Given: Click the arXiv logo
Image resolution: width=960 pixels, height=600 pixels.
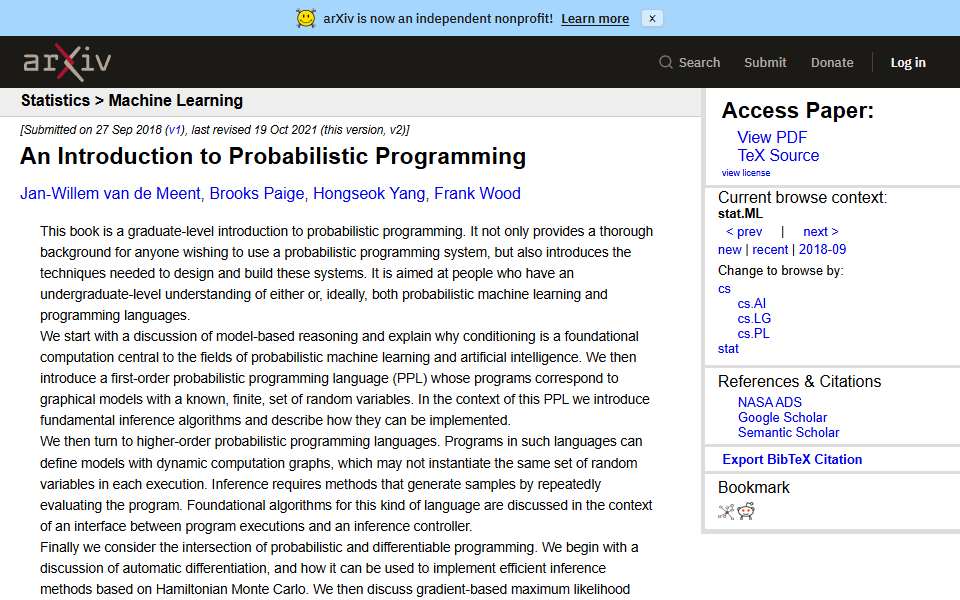Looking at the screenshot, I should click(x=67, y=62).
